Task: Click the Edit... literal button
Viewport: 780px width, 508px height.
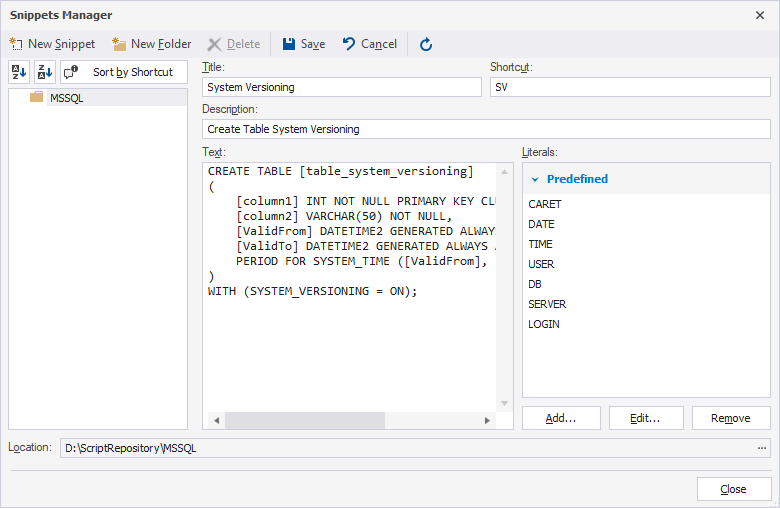Action: [646, 418]
